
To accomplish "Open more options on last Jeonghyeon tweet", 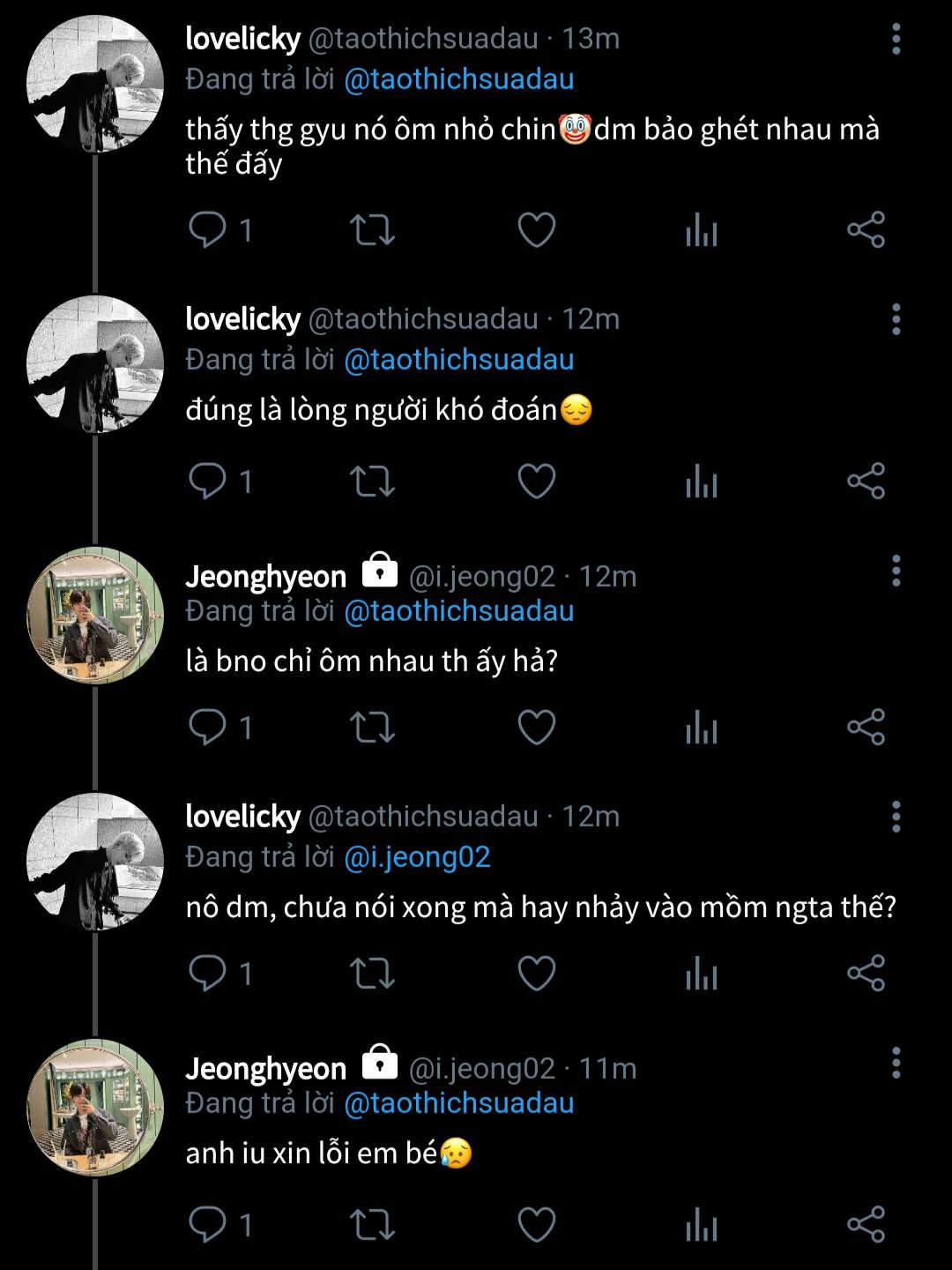I will 896,1064.
